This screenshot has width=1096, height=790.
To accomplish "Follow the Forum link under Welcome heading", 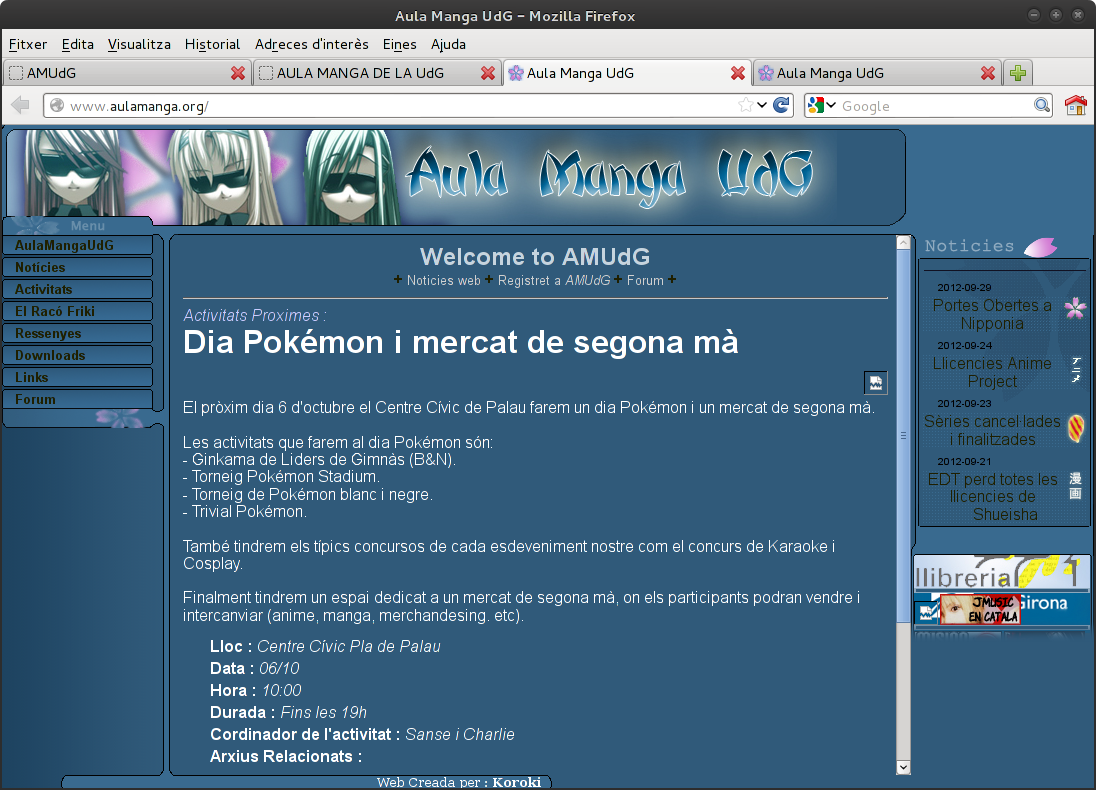I will 645,280.
